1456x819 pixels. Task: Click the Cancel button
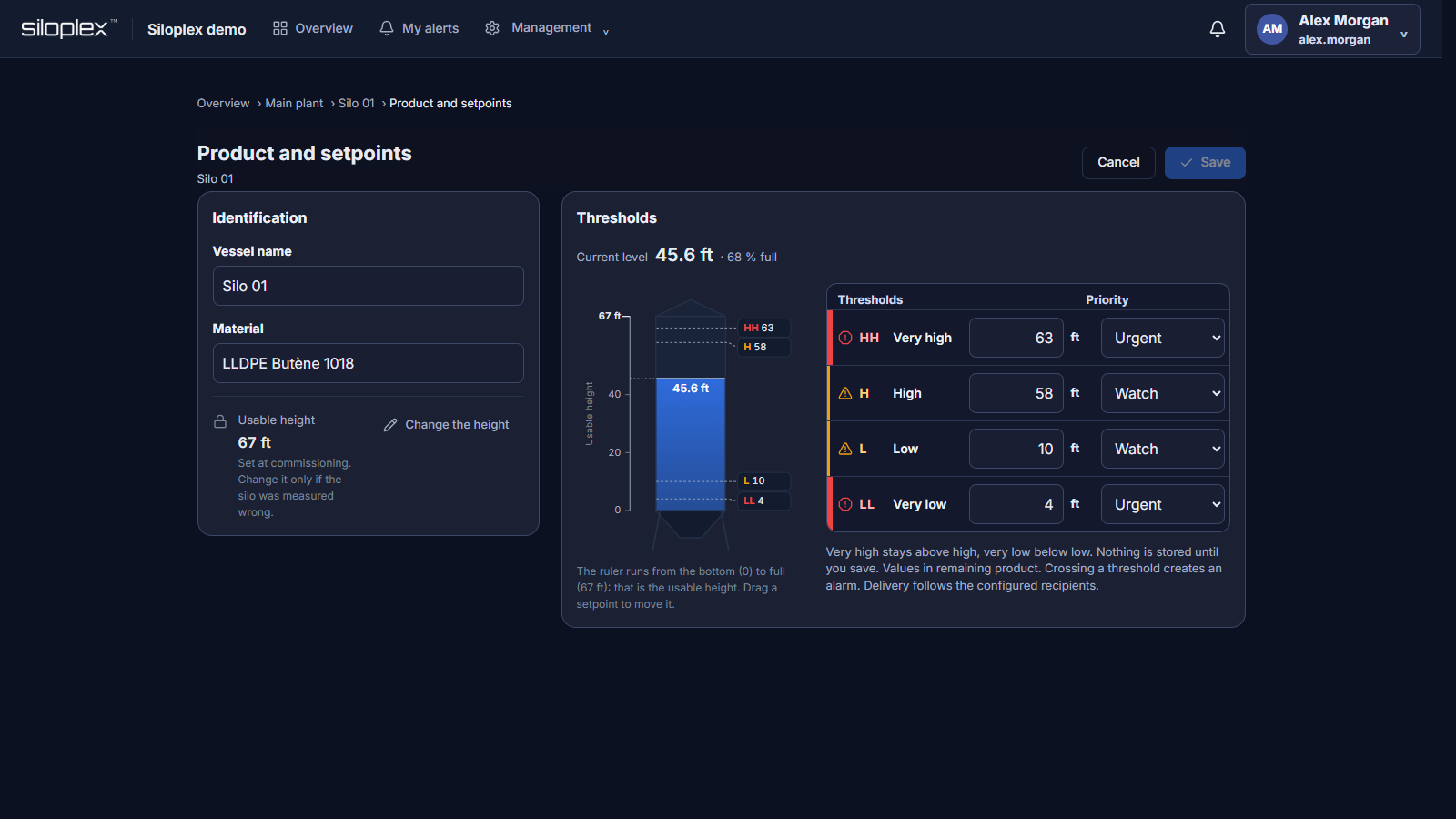coord(1118,163)
